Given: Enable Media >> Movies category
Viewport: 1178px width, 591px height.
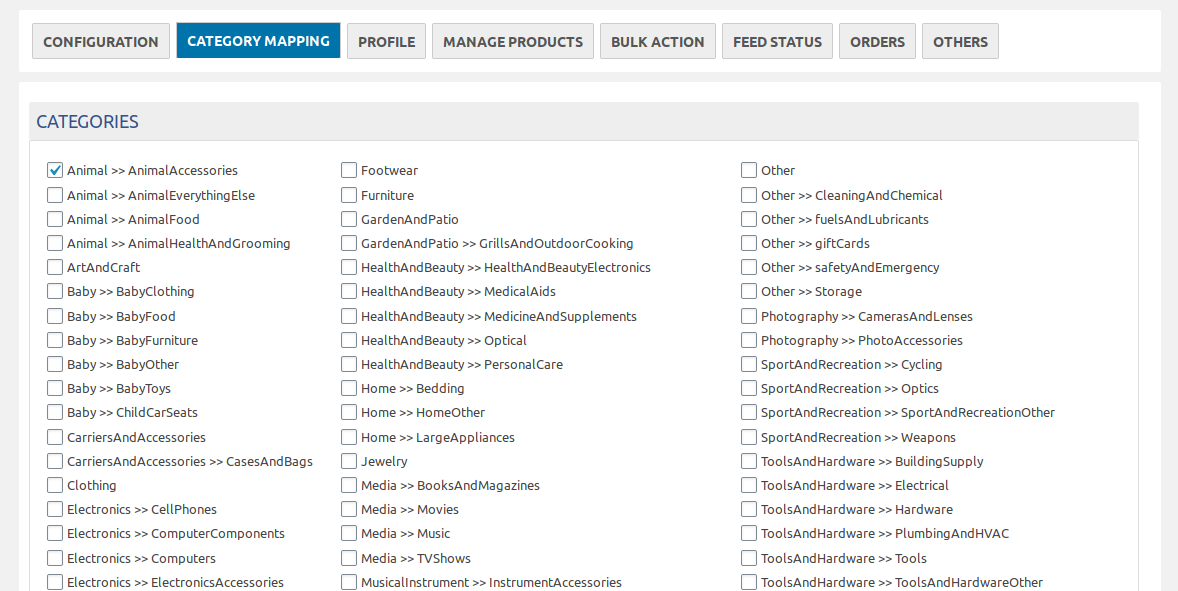Looking at the screenshot, I should (x=348, y=509).
